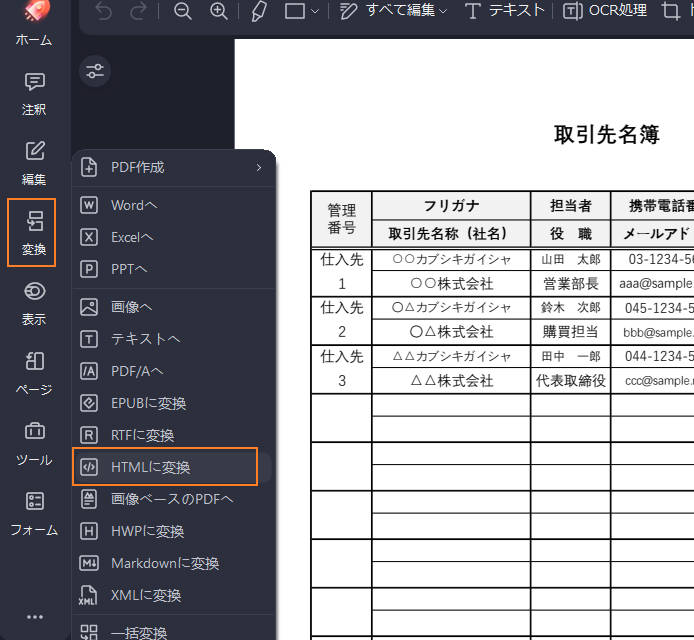Select Markdownに変換 option
The height and width of the screenshot is (640, 694).
tap(174, 563)
